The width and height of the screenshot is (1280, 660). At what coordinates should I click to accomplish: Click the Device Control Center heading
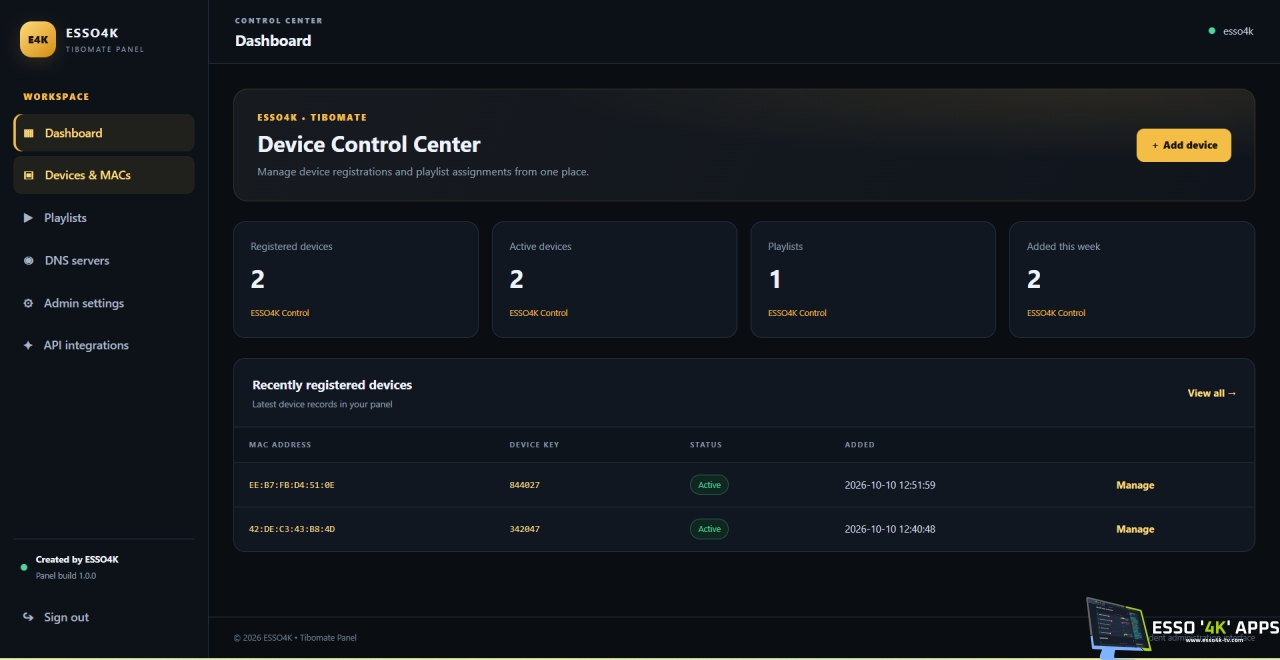(x=369, y=145)
